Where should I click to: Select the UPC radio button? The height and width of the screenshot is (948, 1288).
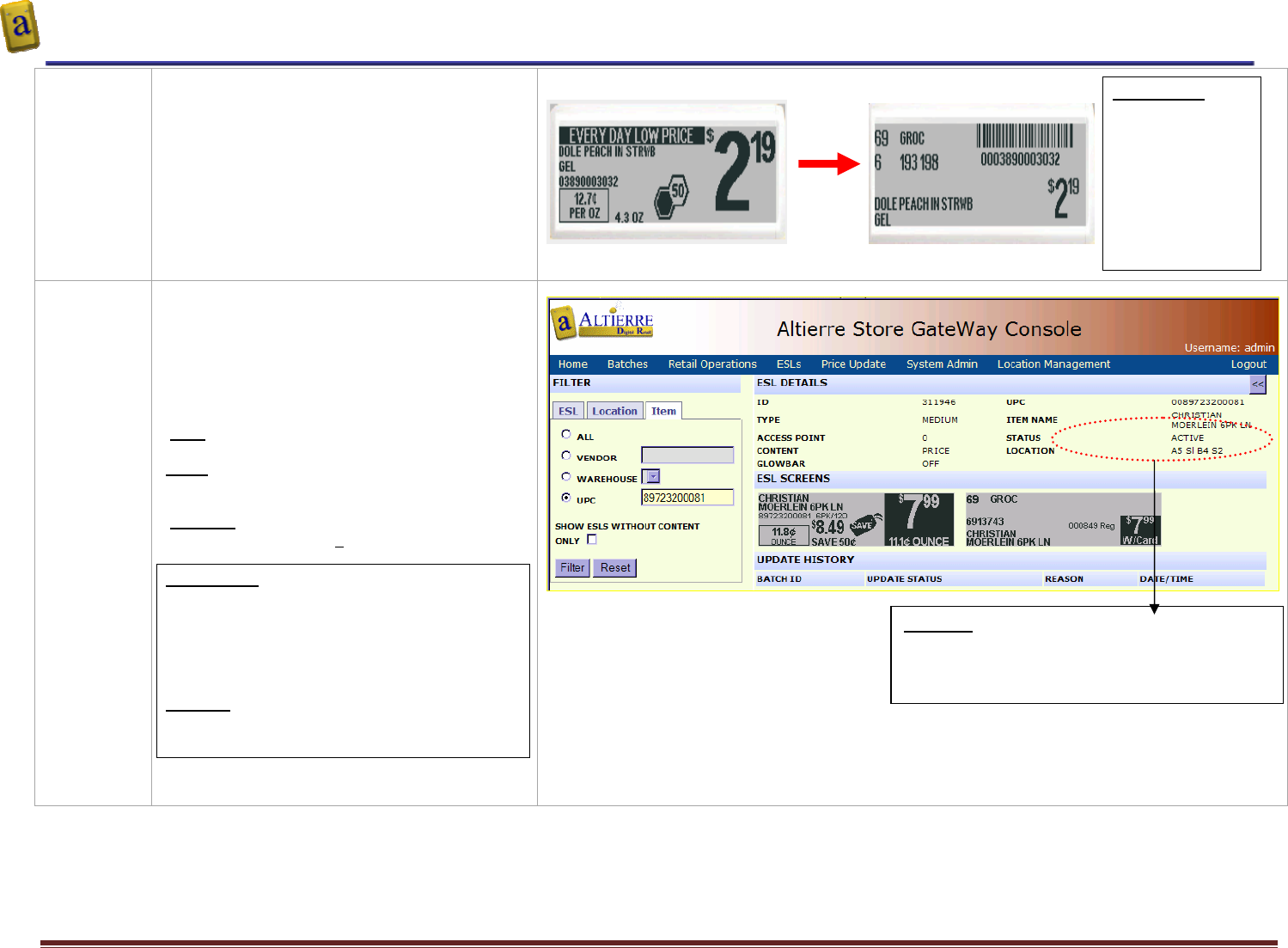[x=566, y=497]
